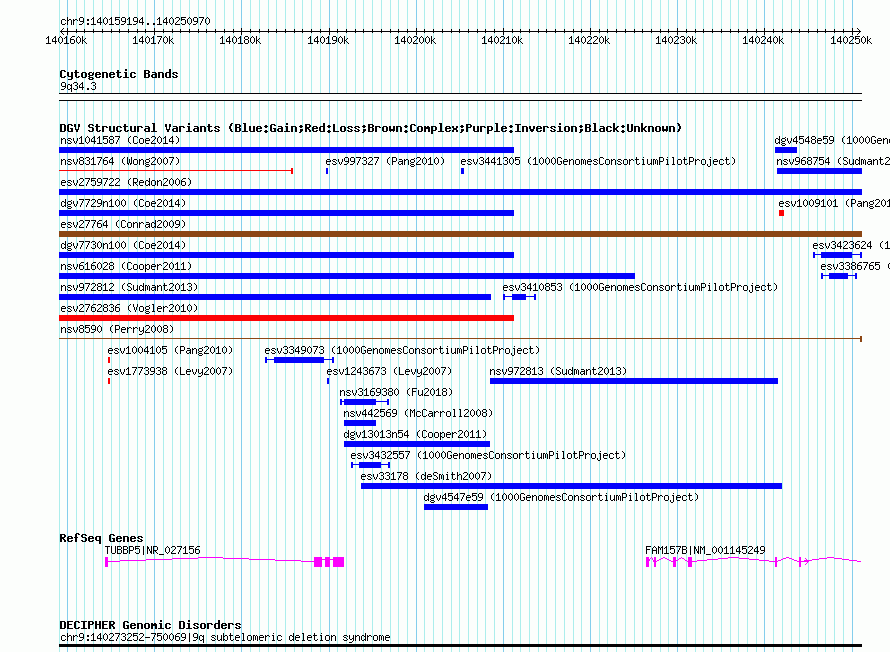Click the esv3410853 variant glyph
890x652 pixels.
click(519, 297)
